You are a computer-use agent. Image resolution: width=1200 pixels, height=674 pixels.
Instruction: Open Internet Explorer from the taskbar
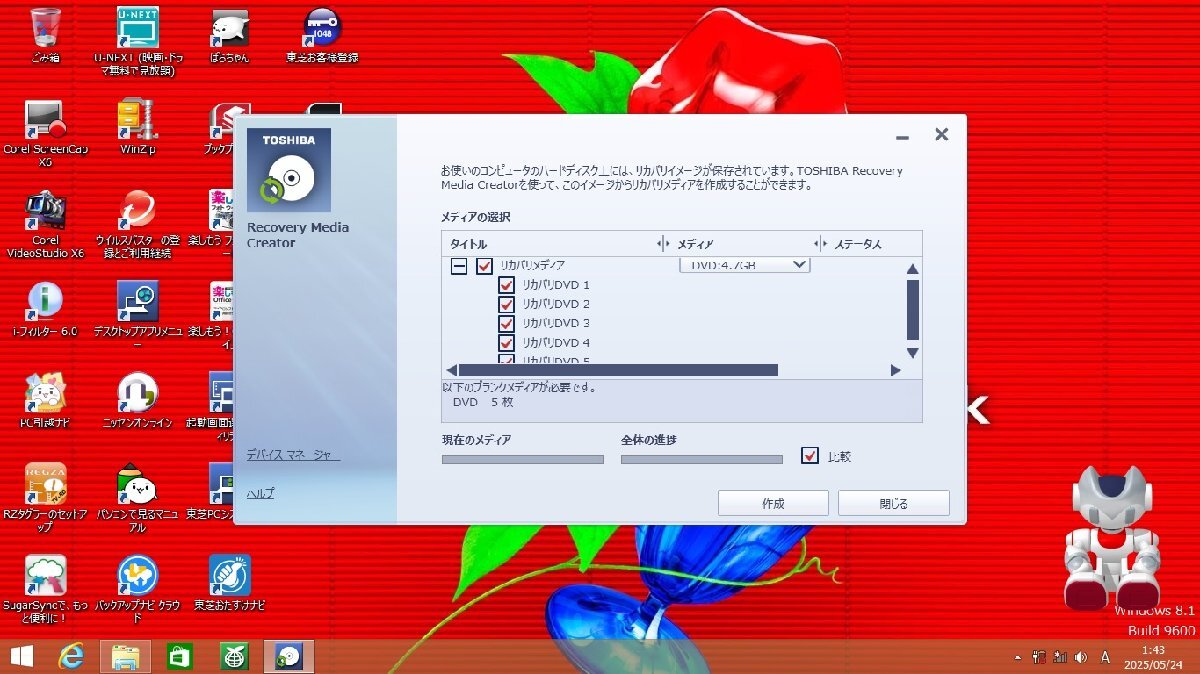(x=71, y=657)
